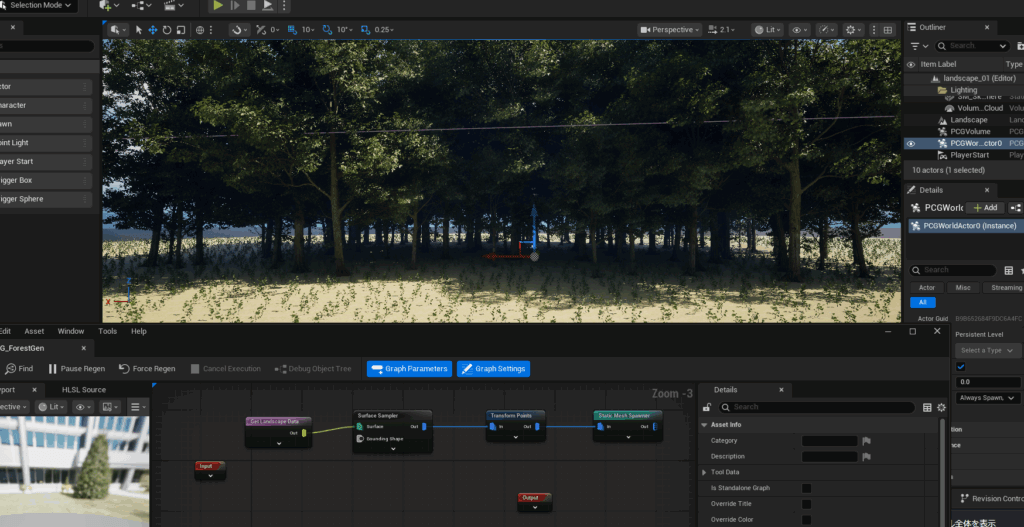This screenshot has width=1024, height=527.
Task: Click the Add button in Details panel
Action: 985,208
